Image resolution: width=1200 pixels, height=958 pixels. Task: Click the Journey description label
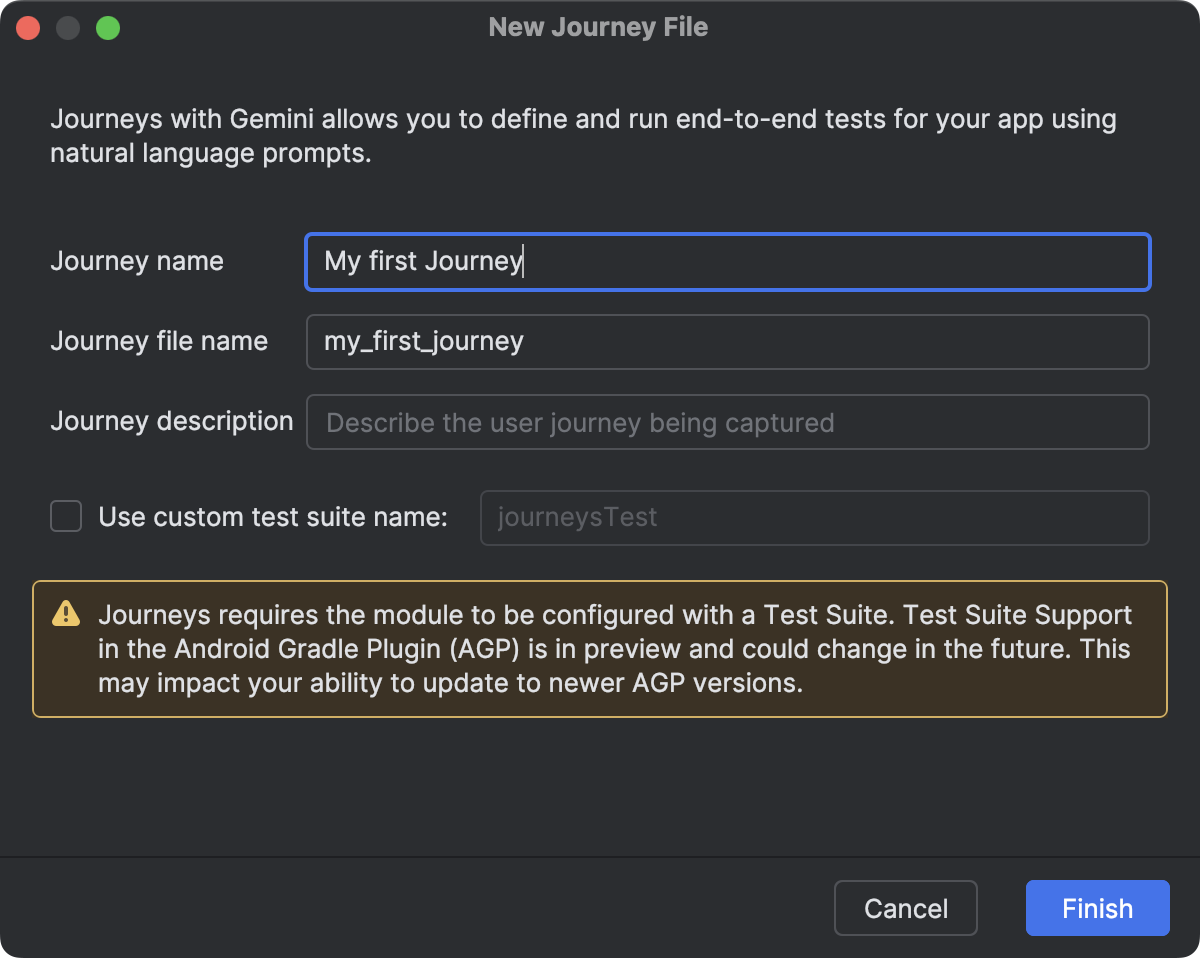(x=171, y=421)
